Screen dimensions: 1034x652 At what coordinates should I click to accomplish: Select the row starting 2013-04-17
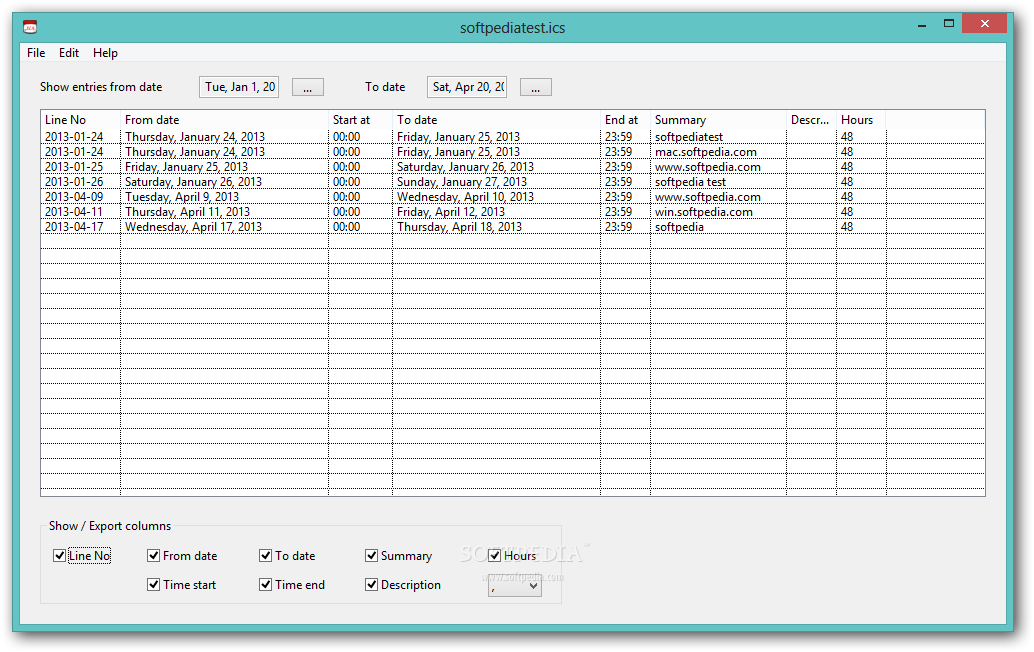(x=512, y=227)
